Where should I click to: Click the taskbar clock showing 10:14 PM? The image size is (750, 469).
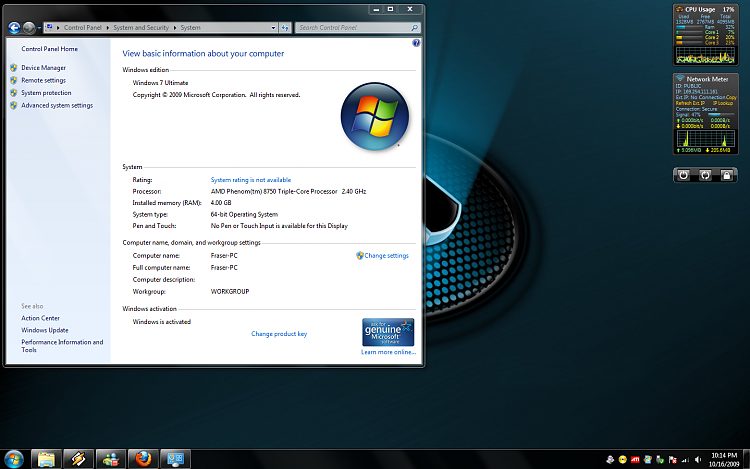(x=724, y=456)
